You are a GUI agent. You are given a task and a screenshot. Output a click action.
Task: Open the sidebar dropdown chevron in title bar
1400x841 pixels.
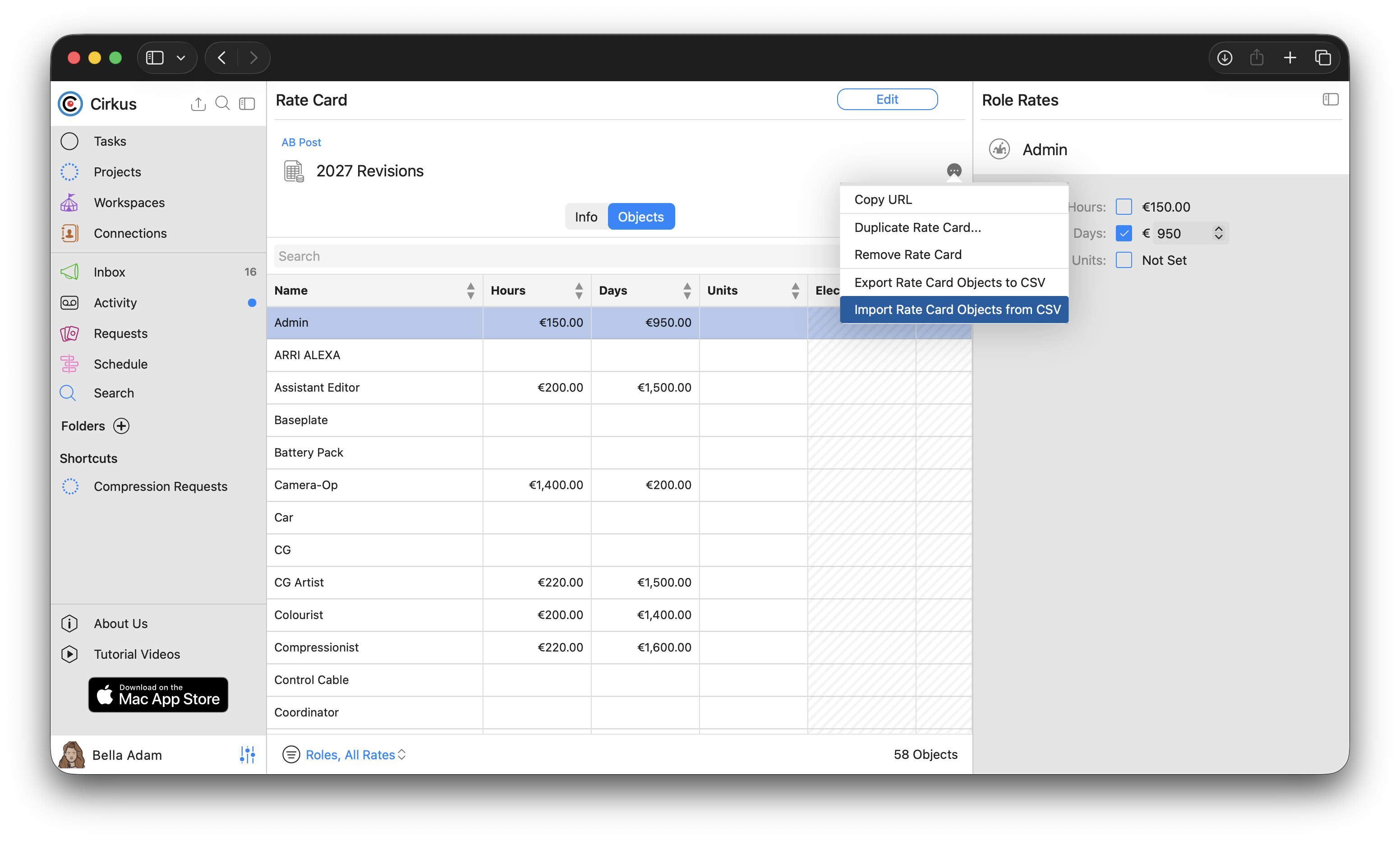(181, 58)
